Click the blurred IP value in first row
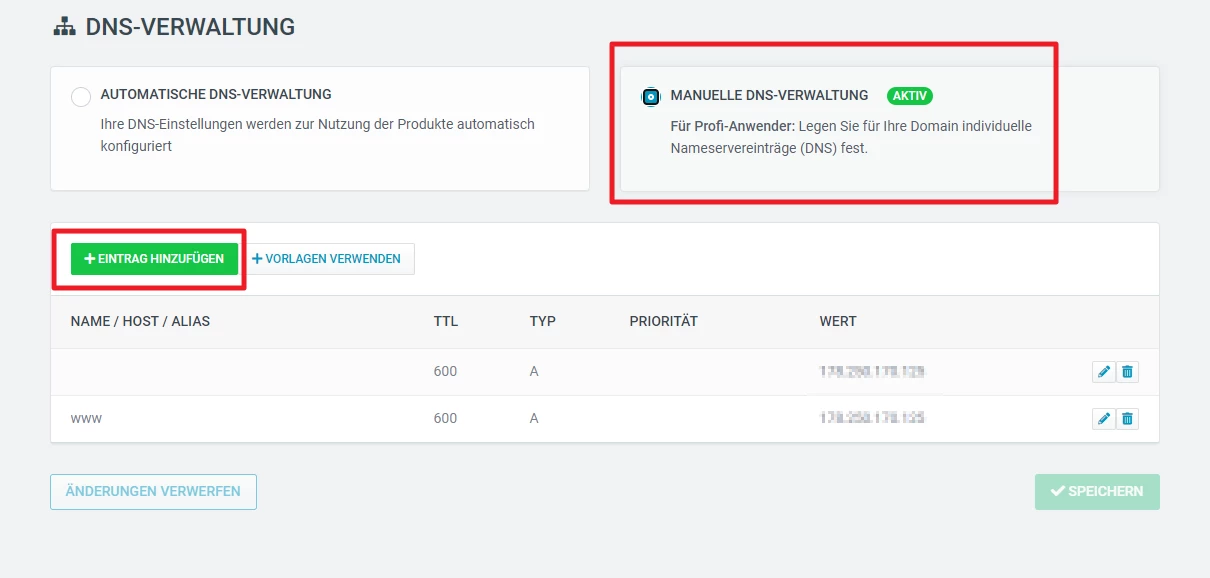 click(871, 372)
